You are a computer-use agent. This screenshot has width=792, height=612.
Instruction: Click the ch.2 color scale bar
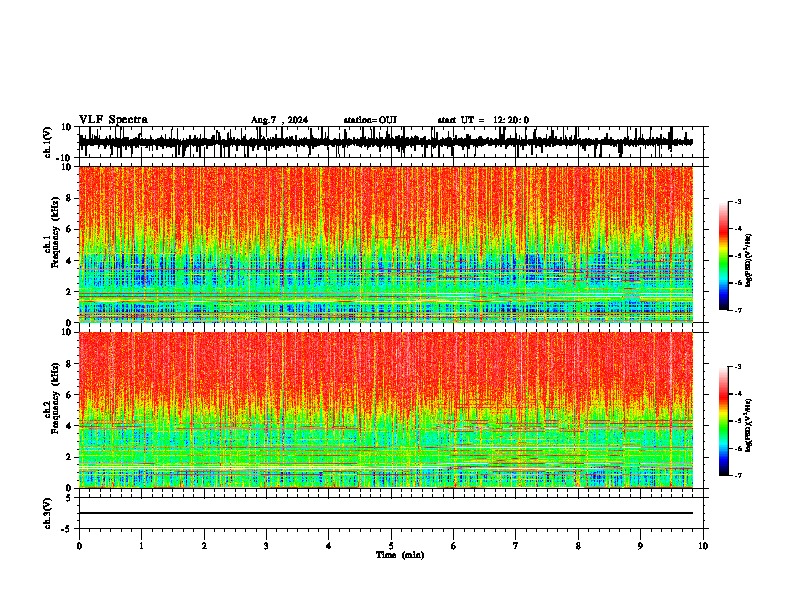723,421
